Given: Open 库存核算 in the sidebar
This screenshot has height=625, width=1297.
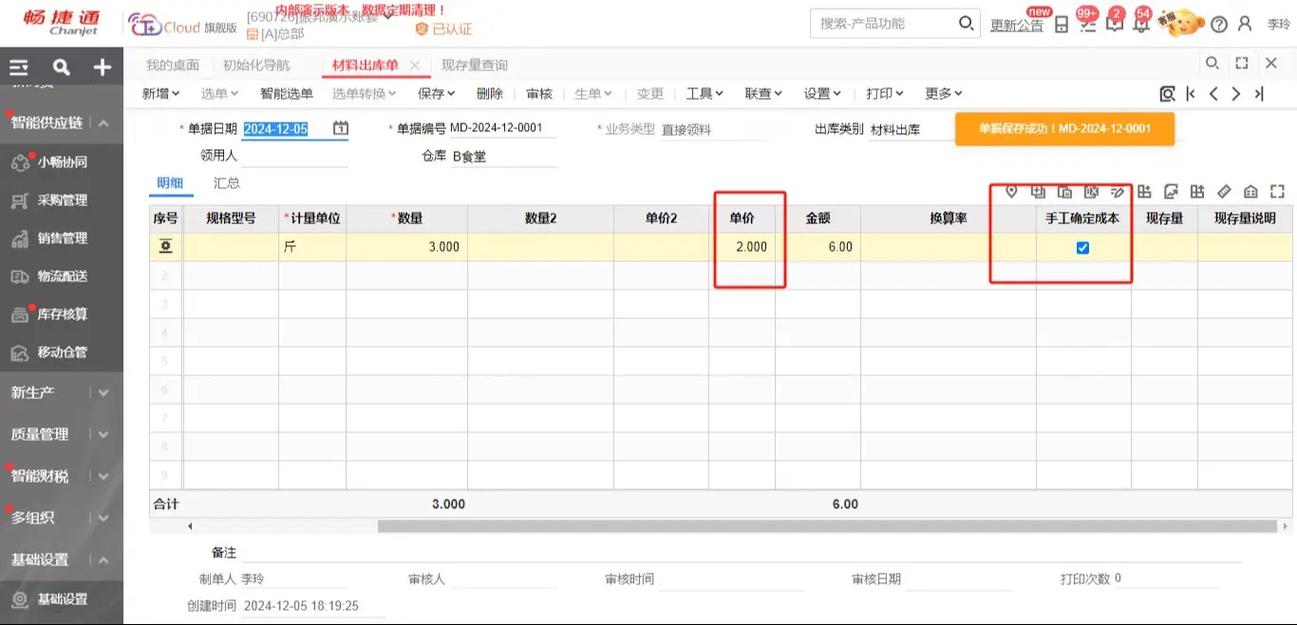Looking at the screenshot, I should coord(62,314).
